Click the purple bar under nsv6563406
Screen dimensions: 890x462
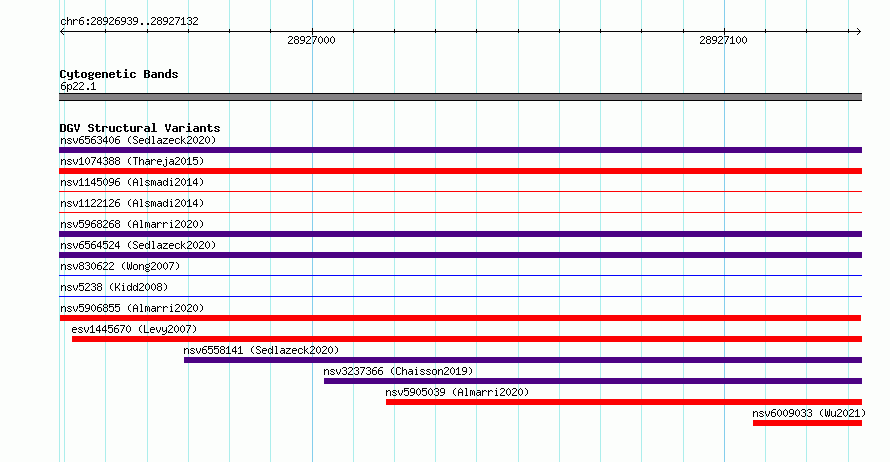tap(460, 150)
